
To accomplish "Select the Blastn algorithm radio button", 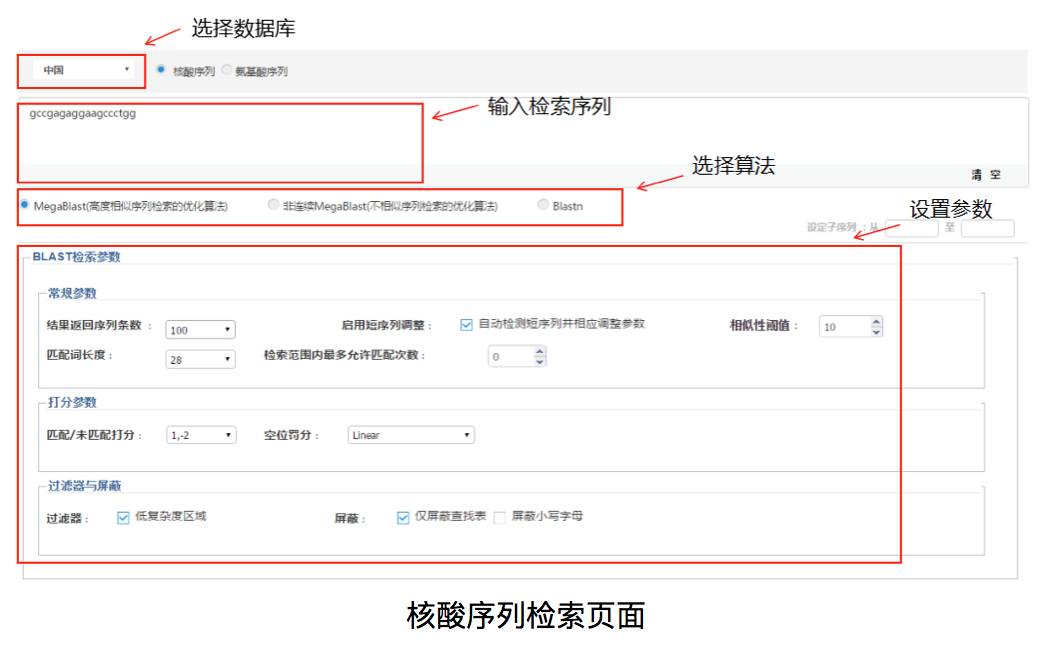I will 543,205.
